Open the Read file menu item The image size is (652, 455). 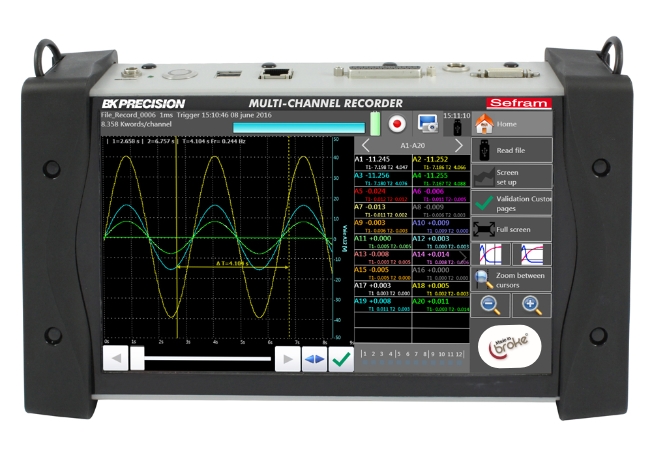pyautogui.click(x=510, y=151)
